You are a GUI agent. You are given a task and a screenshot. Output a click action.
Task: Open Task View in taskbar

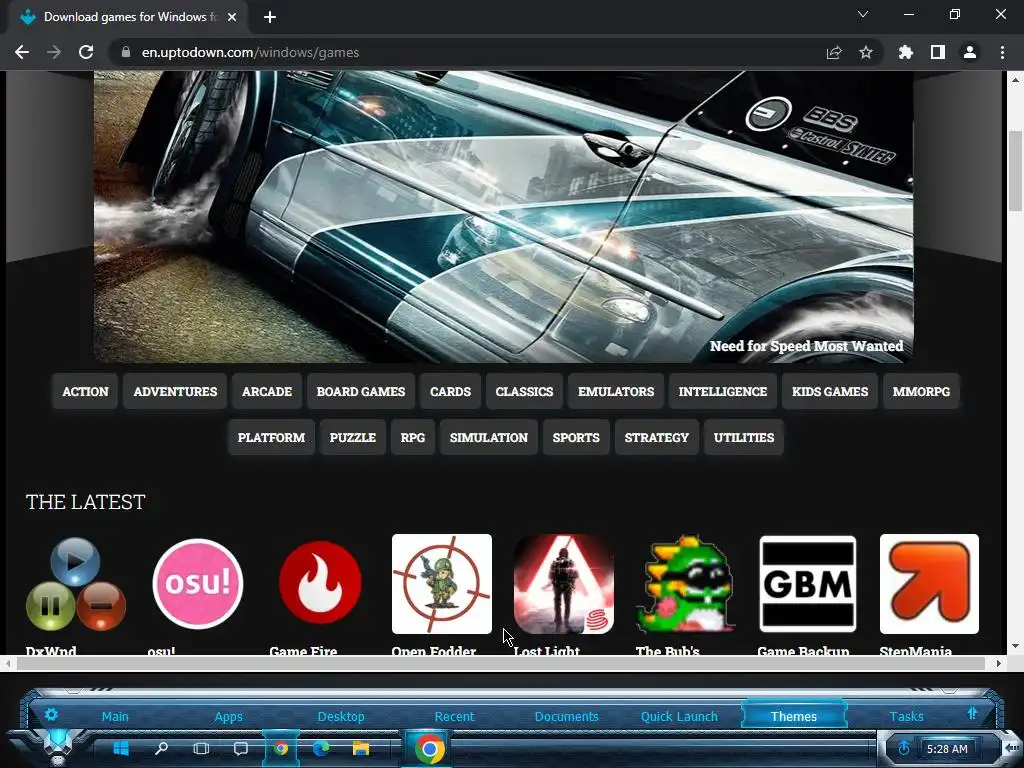(x=201, y=748)
